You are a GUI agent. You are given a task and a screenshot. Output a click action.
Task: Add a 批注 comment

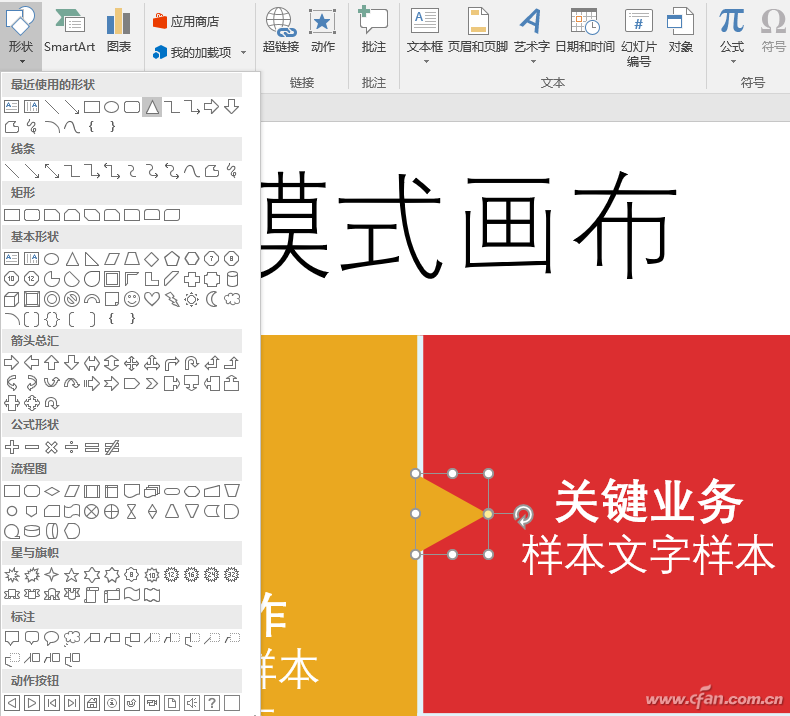coord(373,31)
